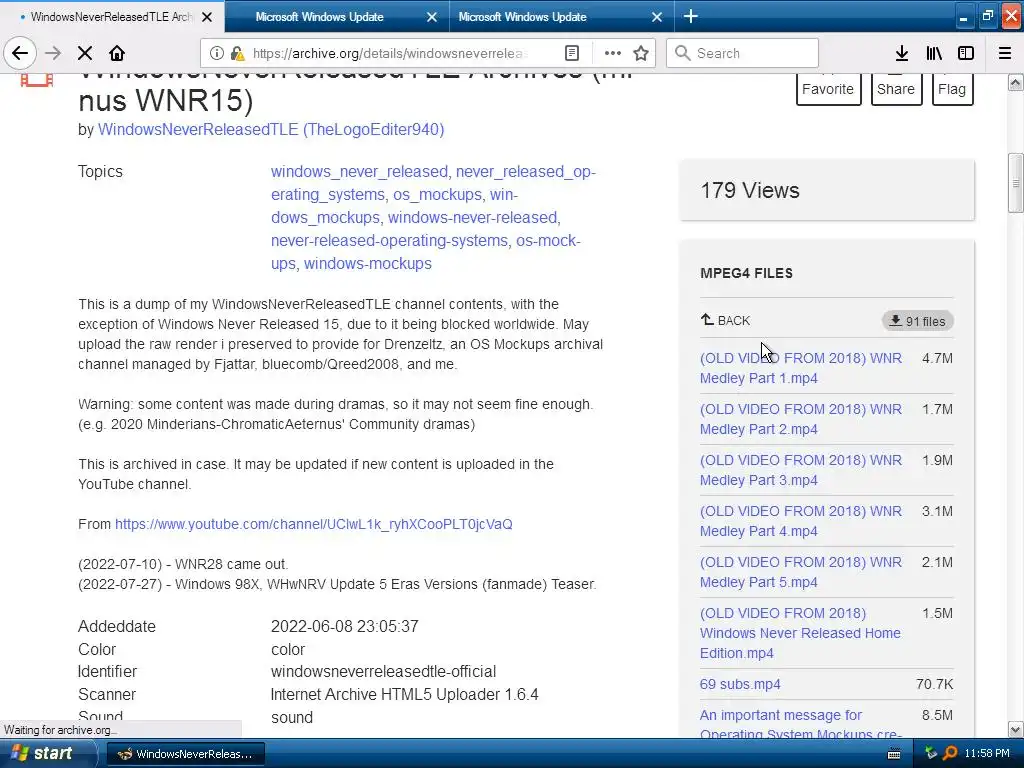1024x768 pixels.
Task: Open the windows_never_released topic link
Action: tap(359, 172)
